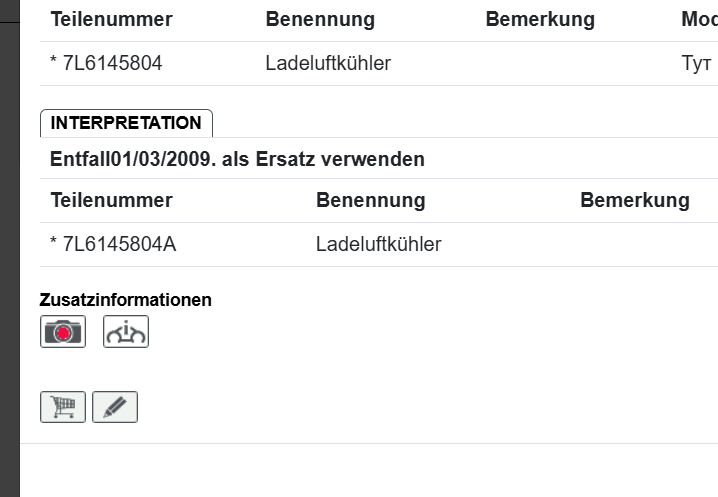Click the info connector icon
The width and height of the screenshot is (718, 497).
(126, 332)
